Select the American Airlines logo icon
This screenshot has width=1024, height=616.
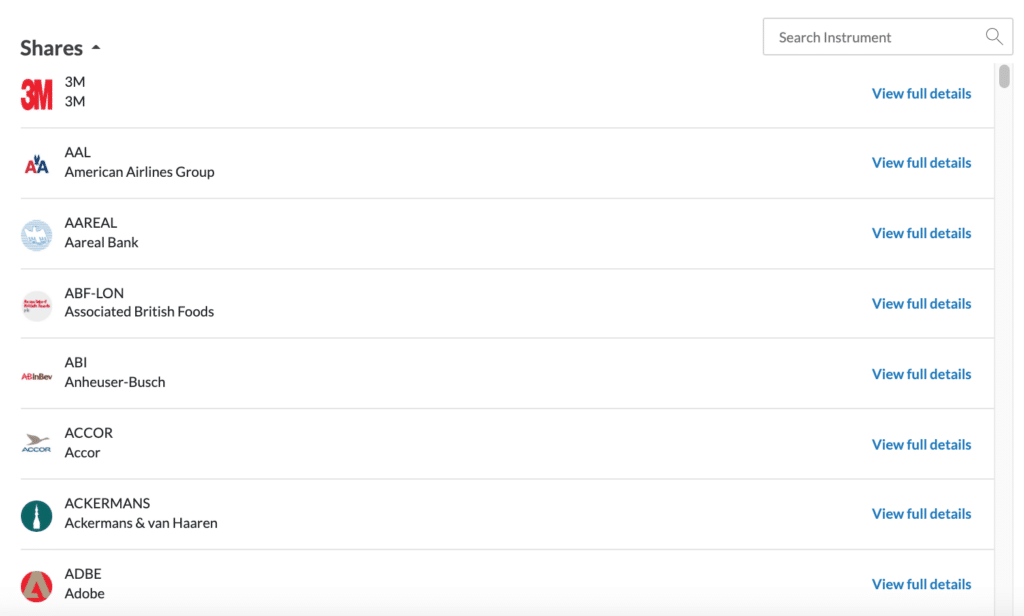pyautogui.click(x=37, y=164)
